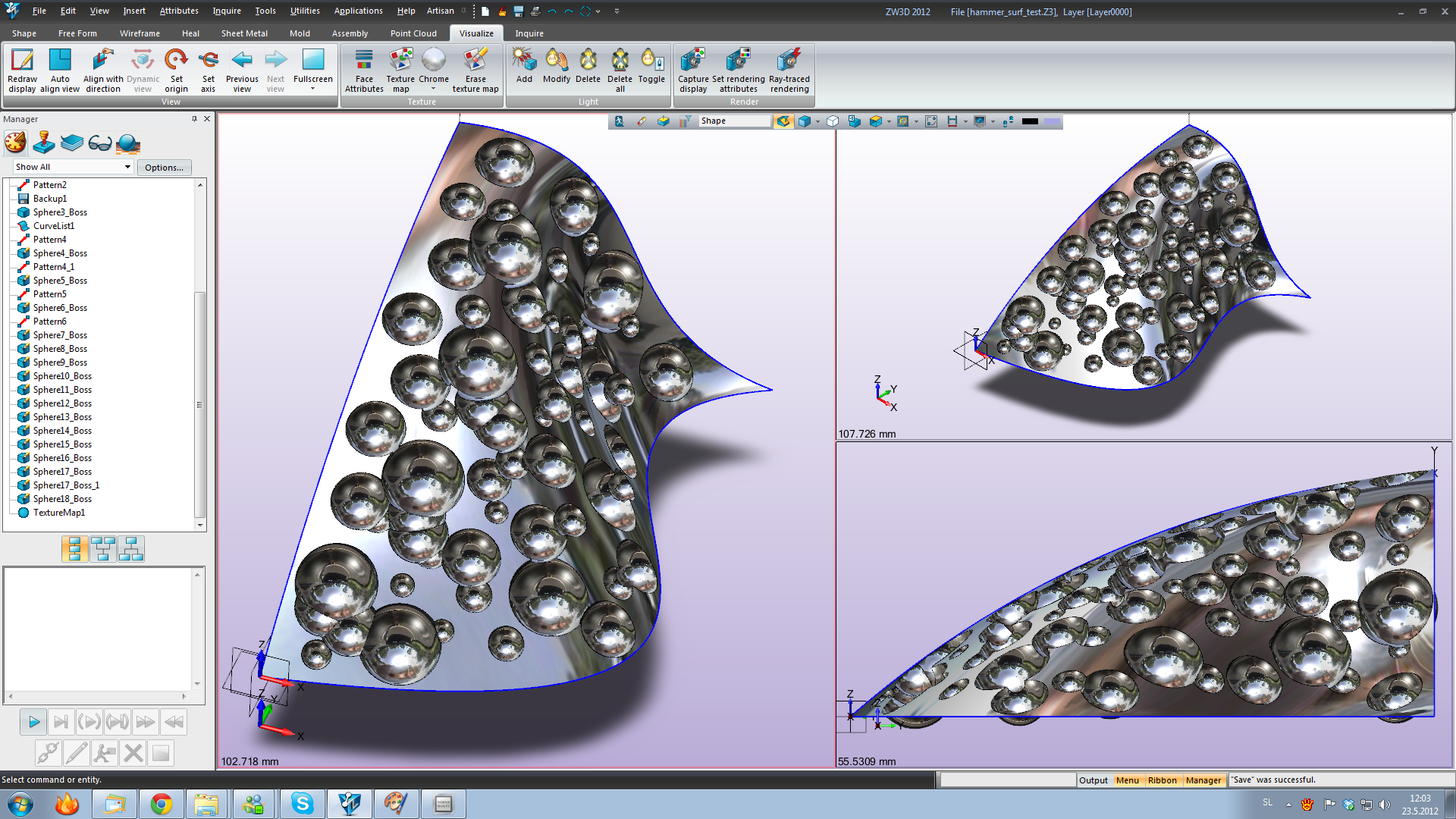Expand the Chrome texture dropdown arrow
1456x819 pixels.
434,89
